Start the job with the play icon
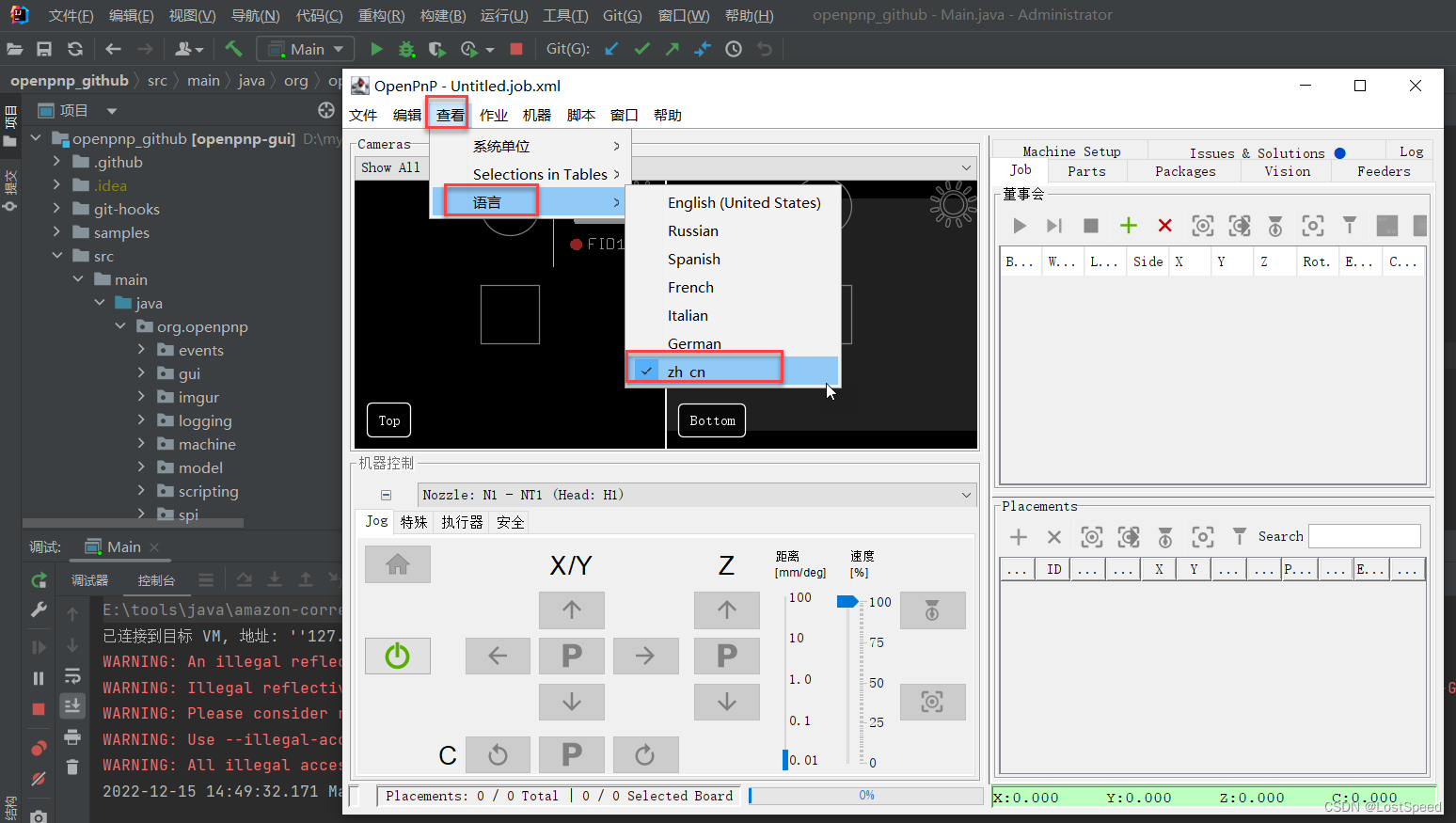Image resolution: width=1456 pixels, height=823 pixels. coord(1019,226)
